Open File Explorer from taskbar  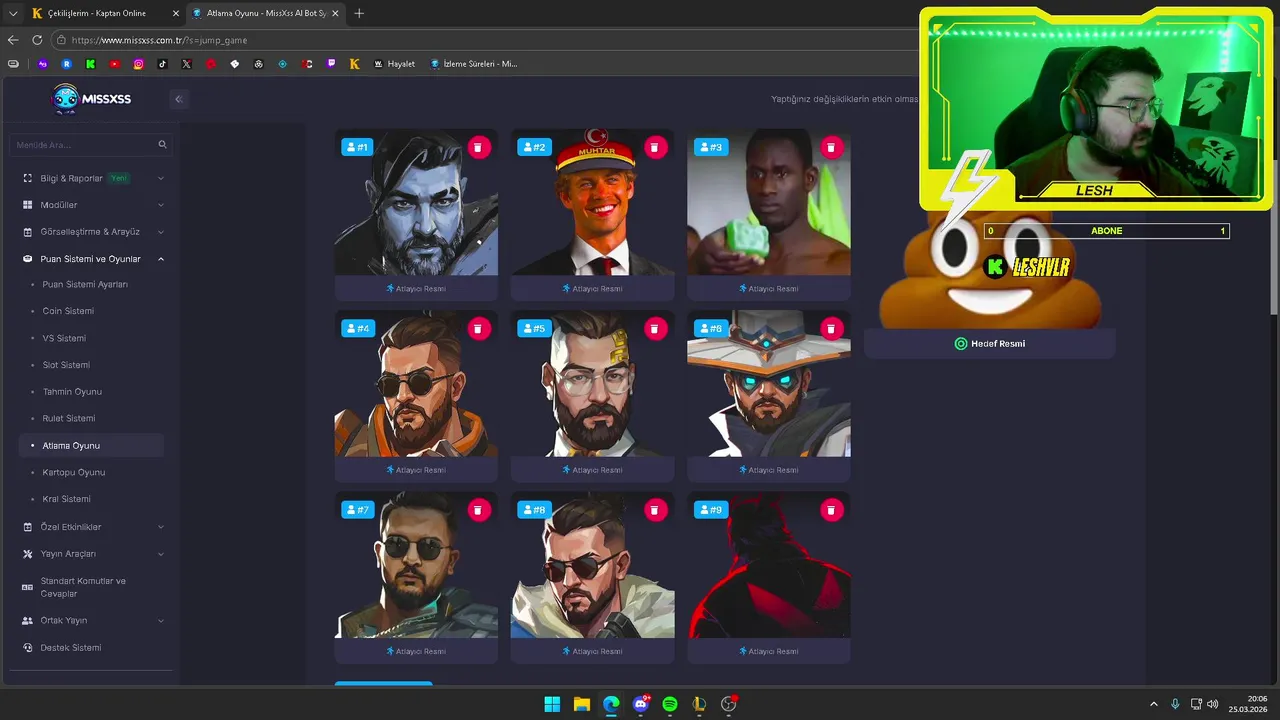click(581, 704)
